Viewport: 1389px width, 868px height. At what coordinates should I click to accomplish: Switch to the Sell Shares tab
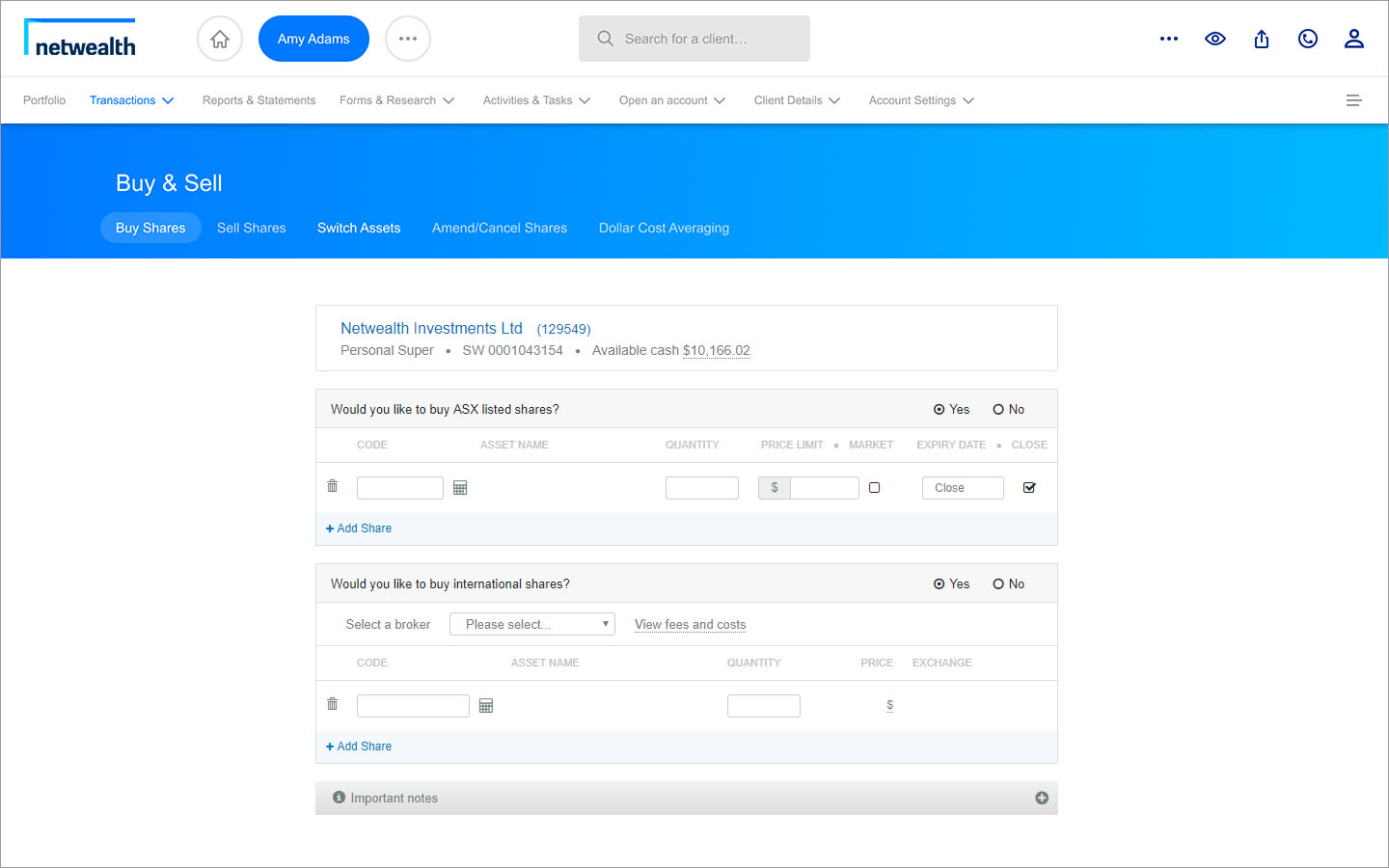252,228
